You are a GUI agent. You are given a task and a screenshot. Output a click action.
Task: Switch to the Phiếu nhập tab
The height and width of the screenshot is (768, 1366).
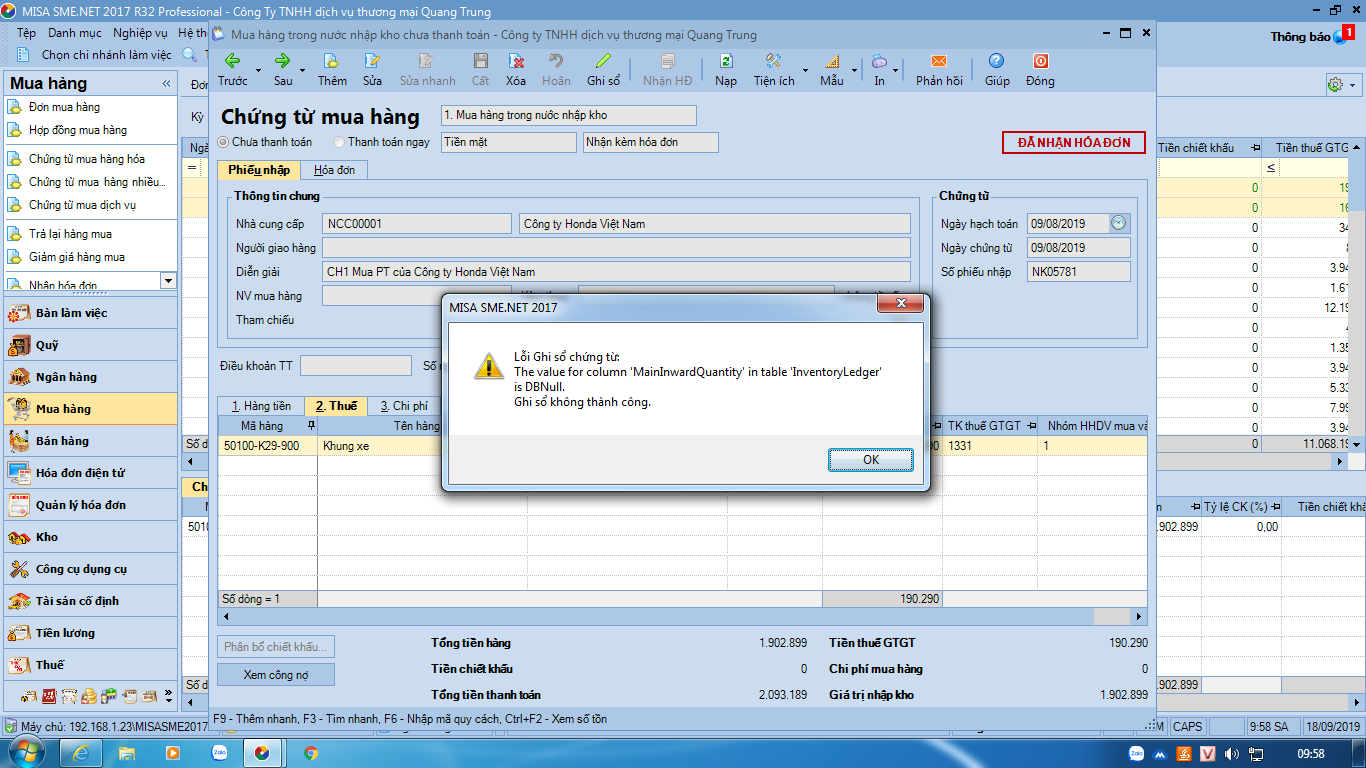[x=259, y=170]
